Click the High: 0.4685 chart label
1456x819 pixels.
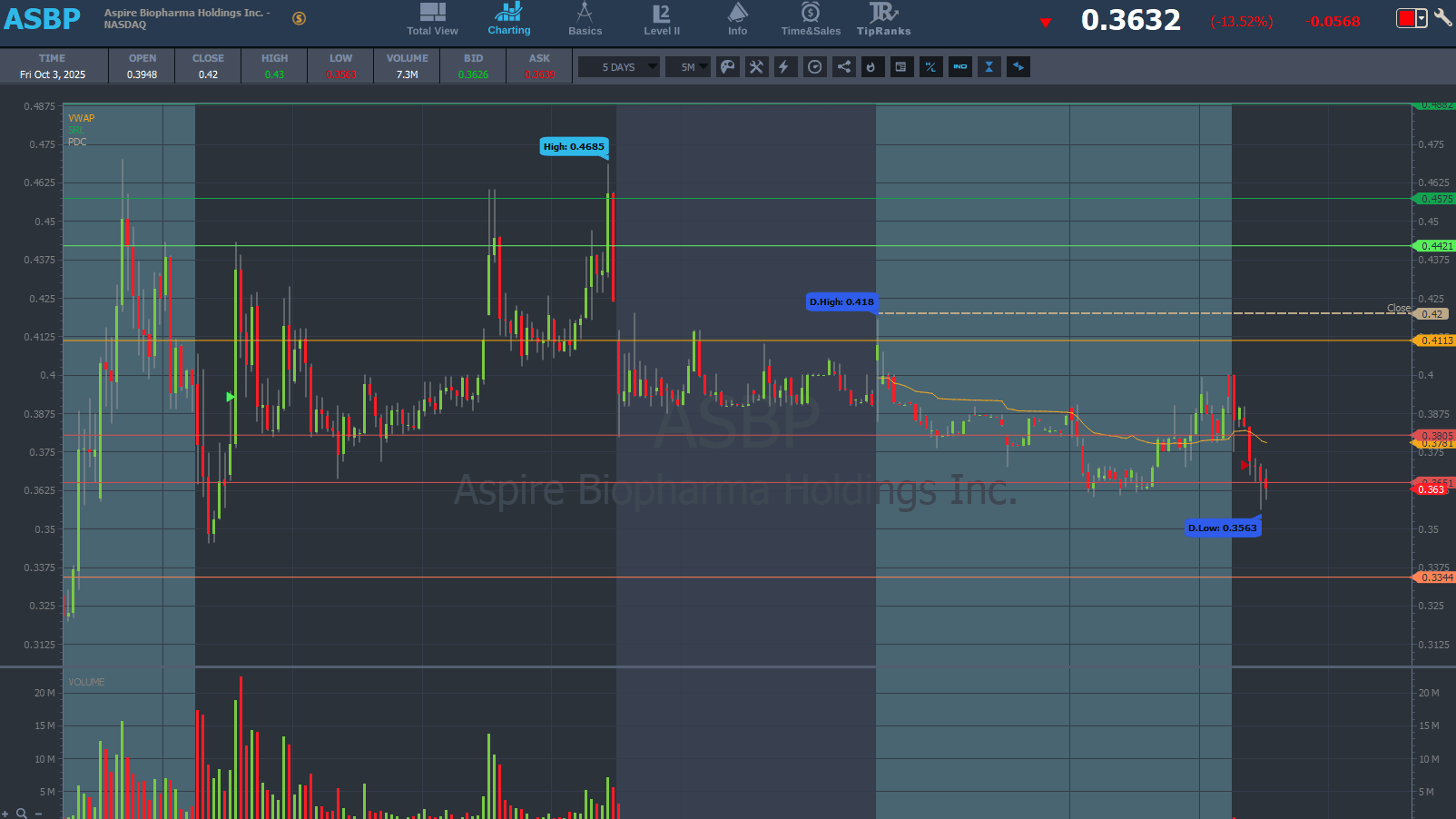coord(574,146)
